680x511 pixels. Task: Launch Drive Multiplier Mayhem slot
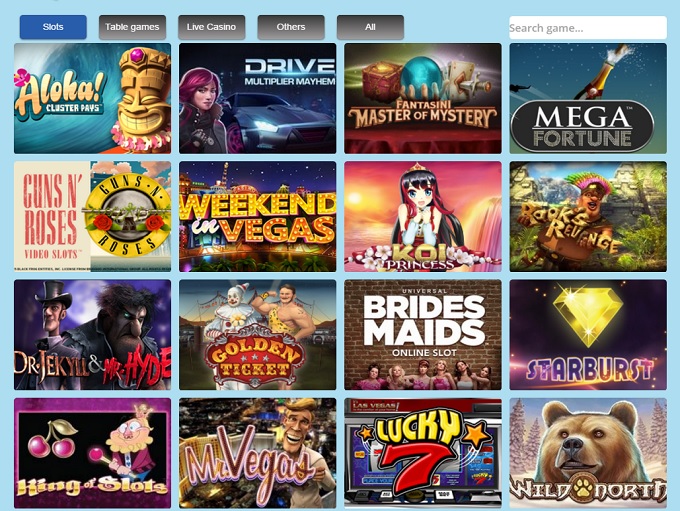pyautogui.click(x=258, y=98)
